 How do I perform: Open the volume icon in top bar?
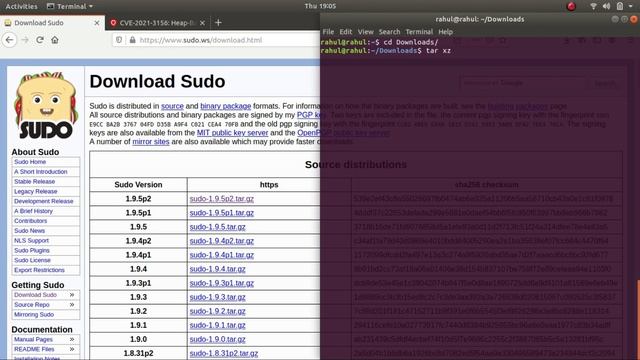click(606, 6)
